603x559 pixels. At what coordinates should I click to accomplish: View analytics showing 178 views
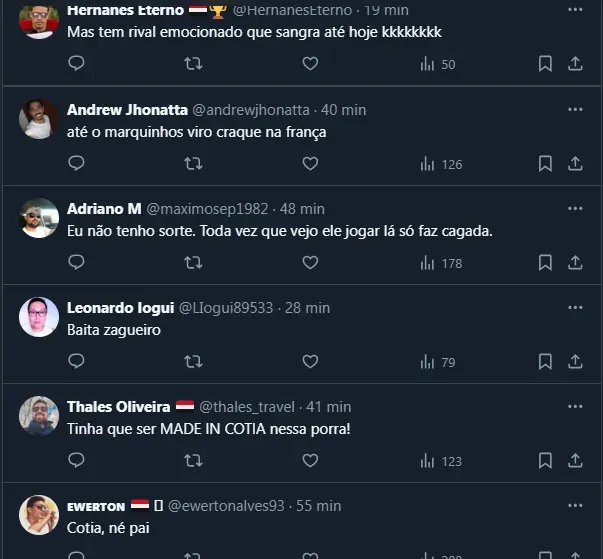[x=441, y=263]
